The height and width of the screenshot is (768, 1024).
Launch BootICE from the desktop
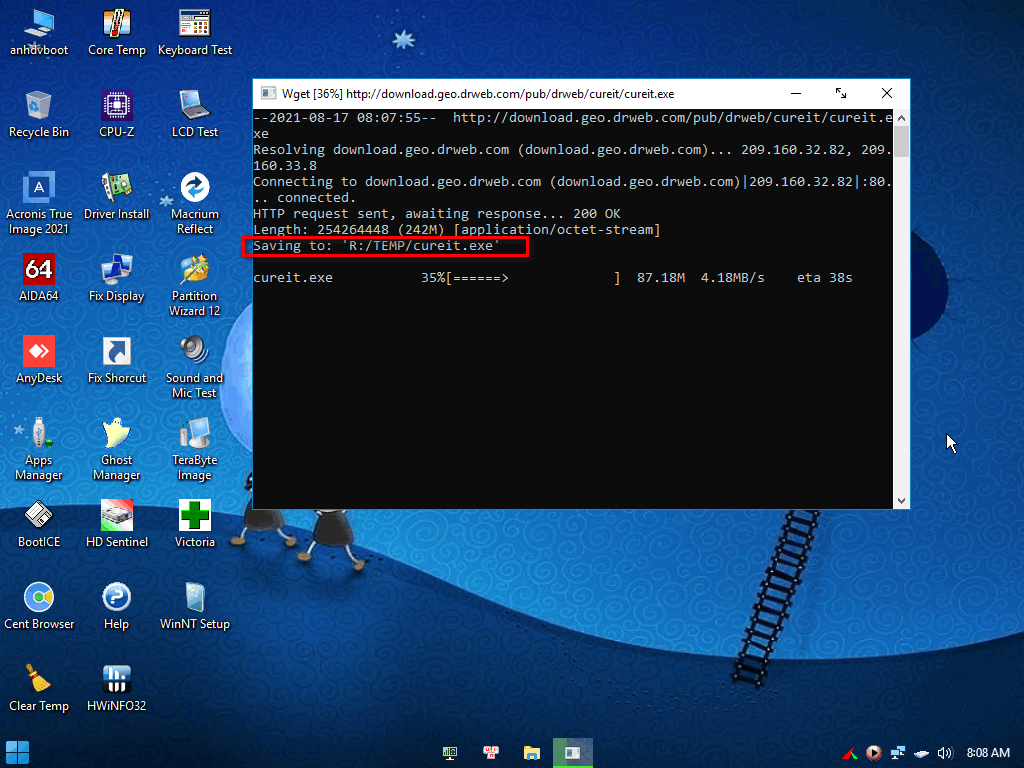39,524
